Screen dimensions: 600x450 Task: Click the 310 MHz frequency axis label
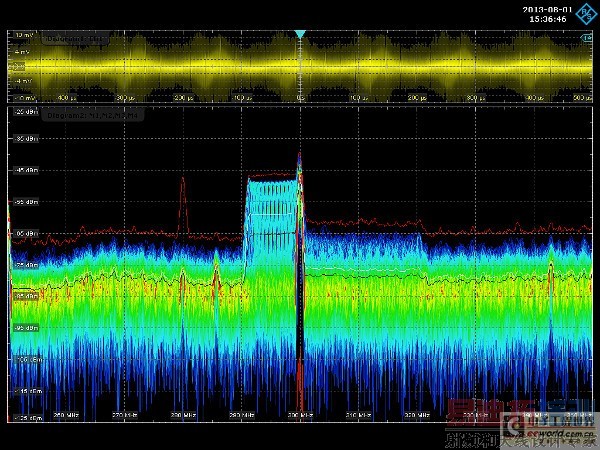(359, 415)
